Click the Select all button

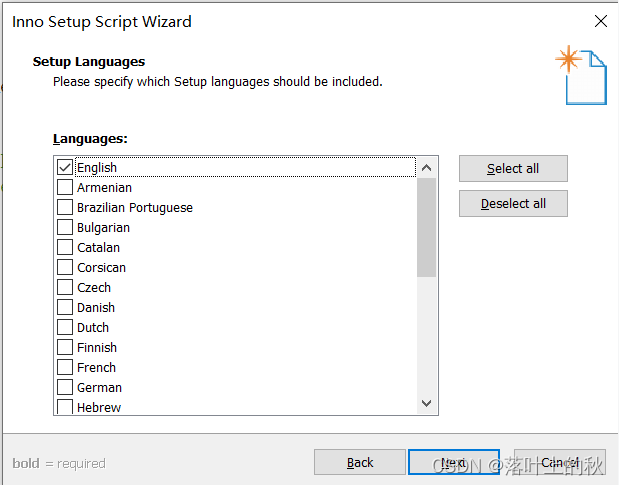point(513,169)
